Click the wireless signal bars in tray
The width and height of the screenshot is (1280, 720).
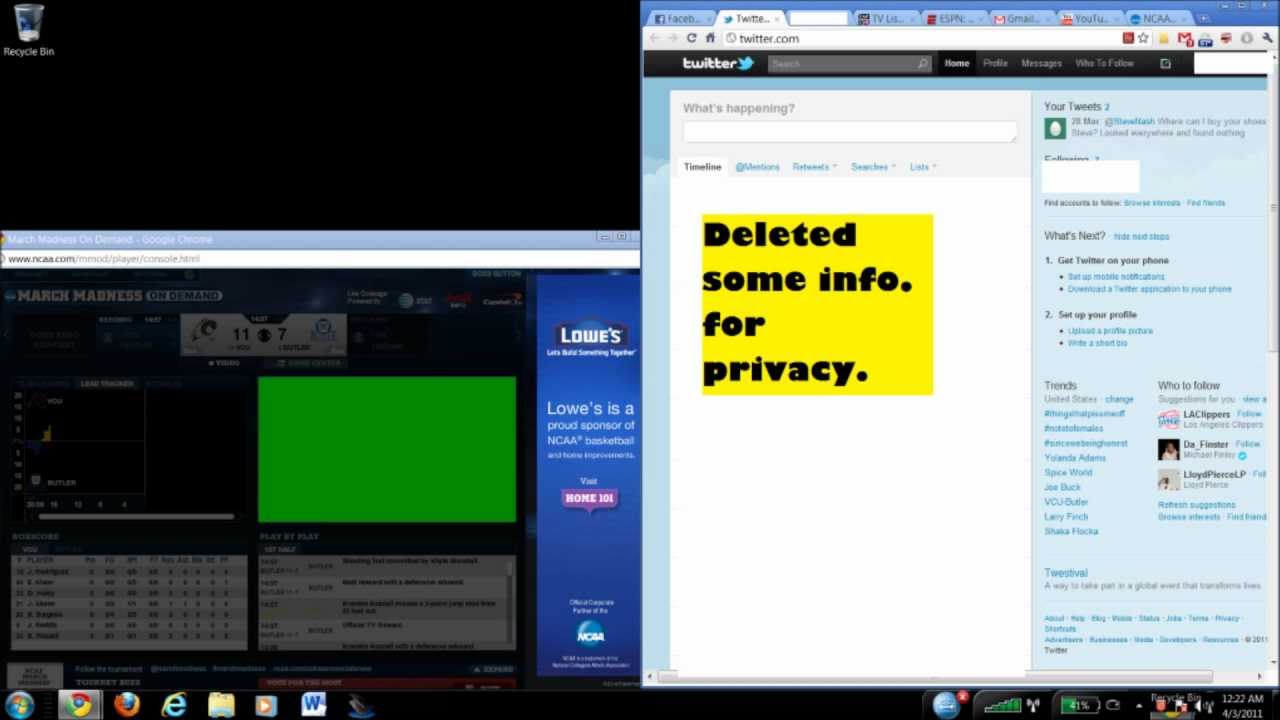pos(1002,705)
